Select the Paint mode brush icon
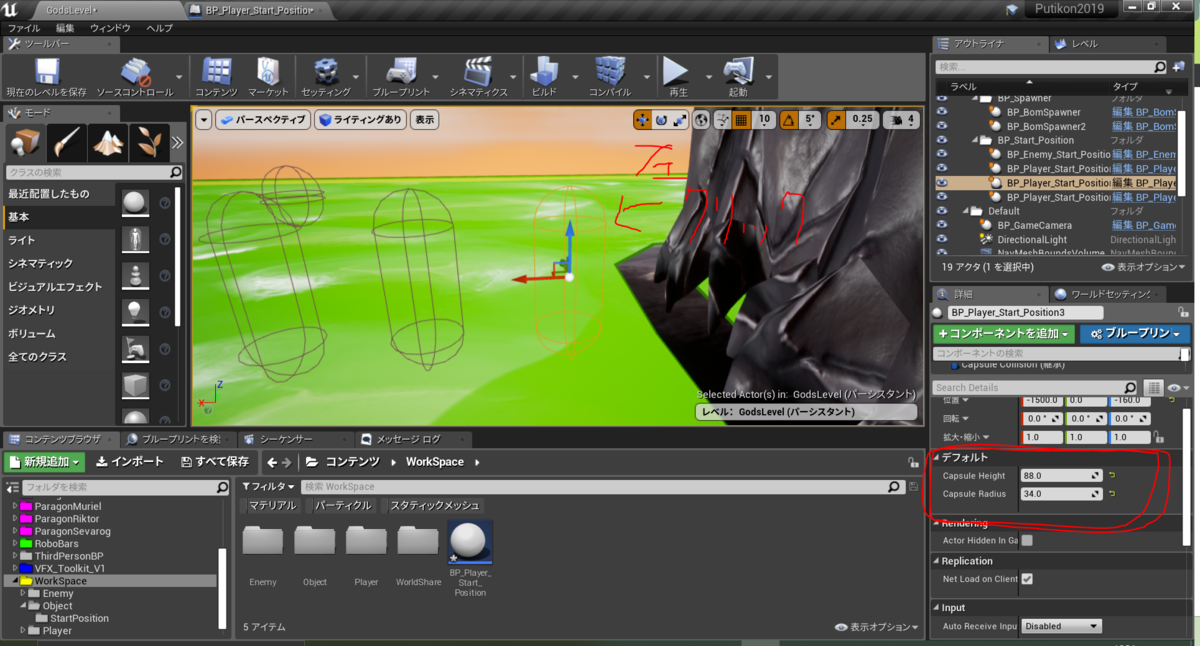 (68, 143)
